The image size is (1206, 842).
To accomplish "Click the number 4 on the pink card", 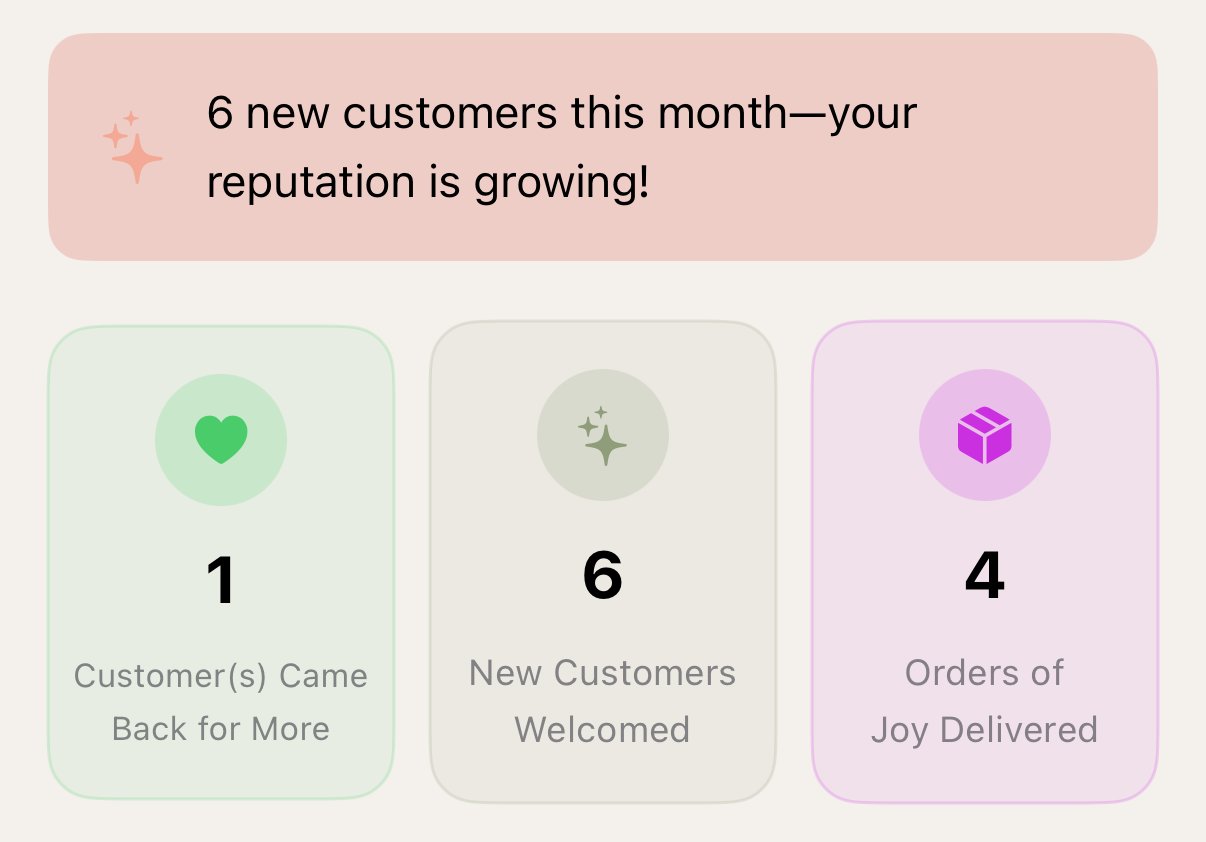I will [x=985, y=576].
